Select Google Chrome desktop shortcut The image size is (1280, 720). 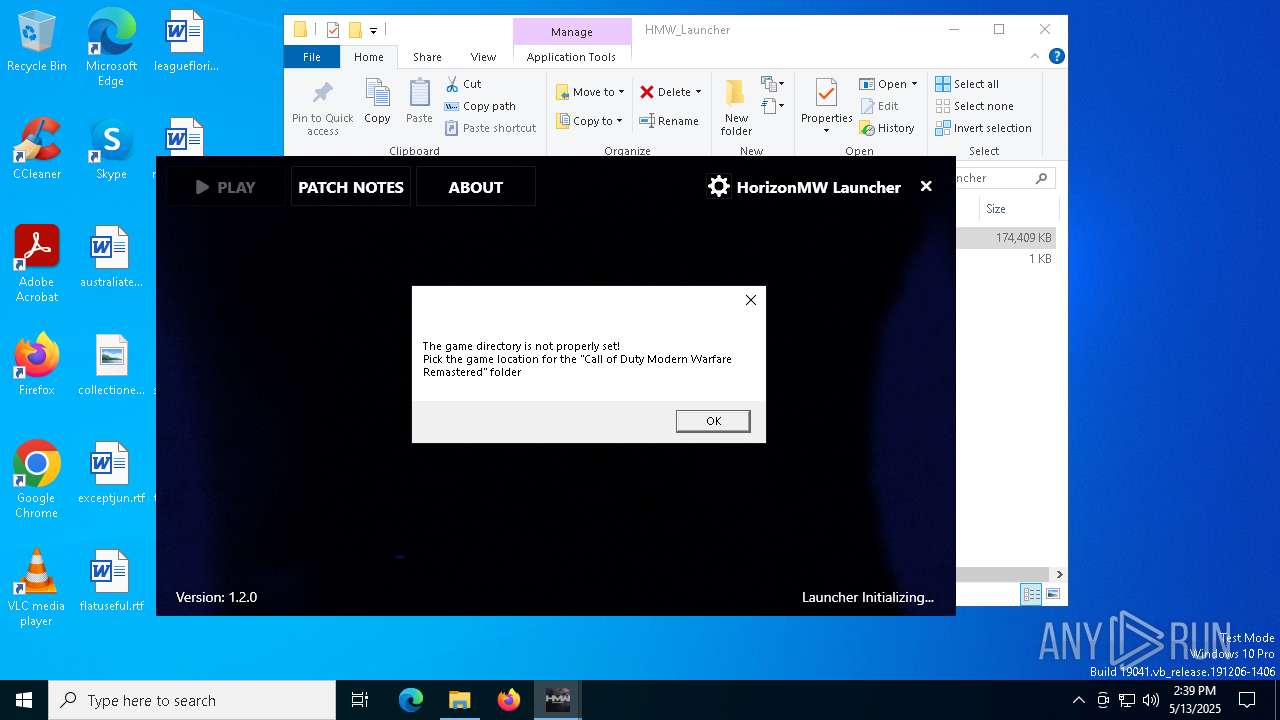pyautogui.click(x=37, y=480)
